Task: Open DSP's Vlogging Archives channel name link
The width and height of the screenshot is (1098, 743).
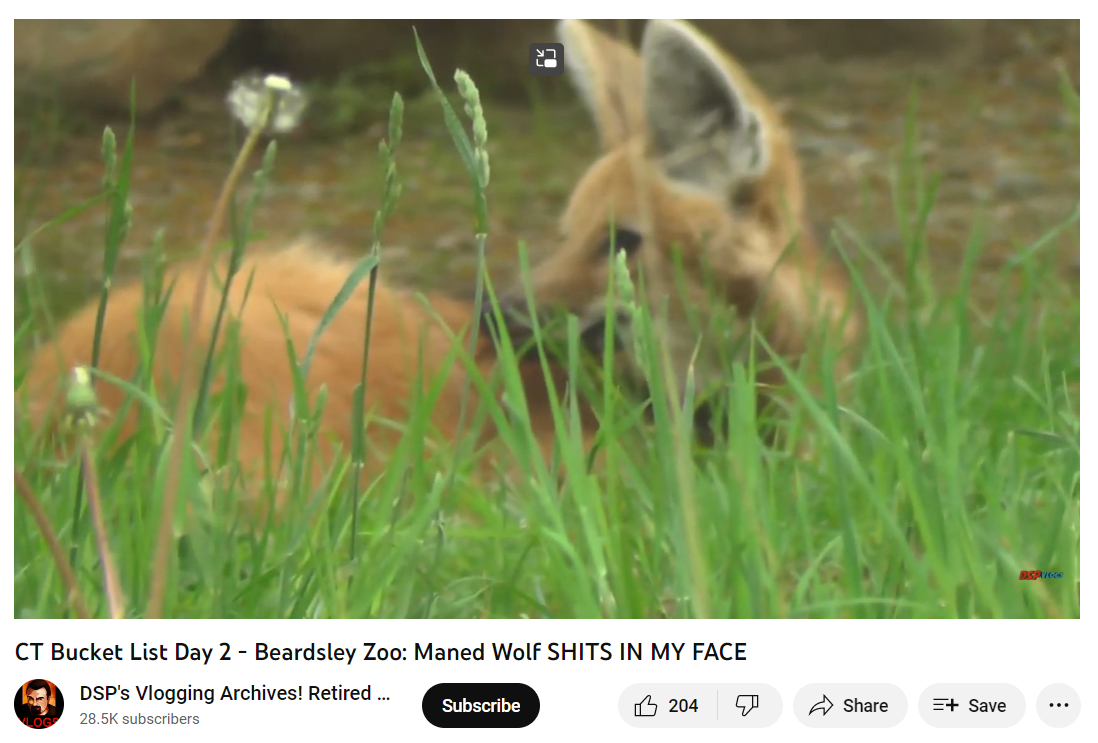Action: pos(235,693)
